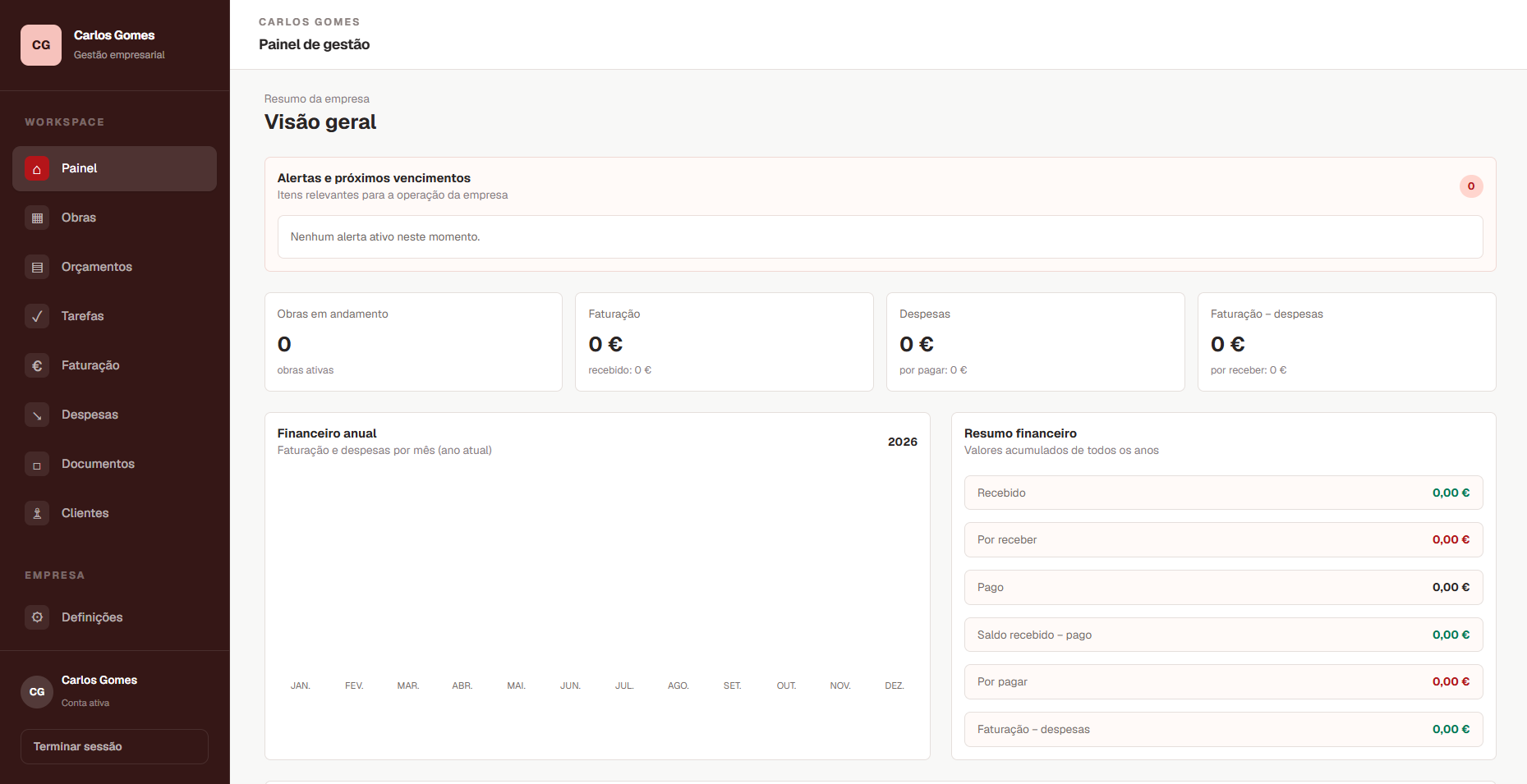Select the Por receber row
Screen dimensions: 1527x784
click(1224, 539)
